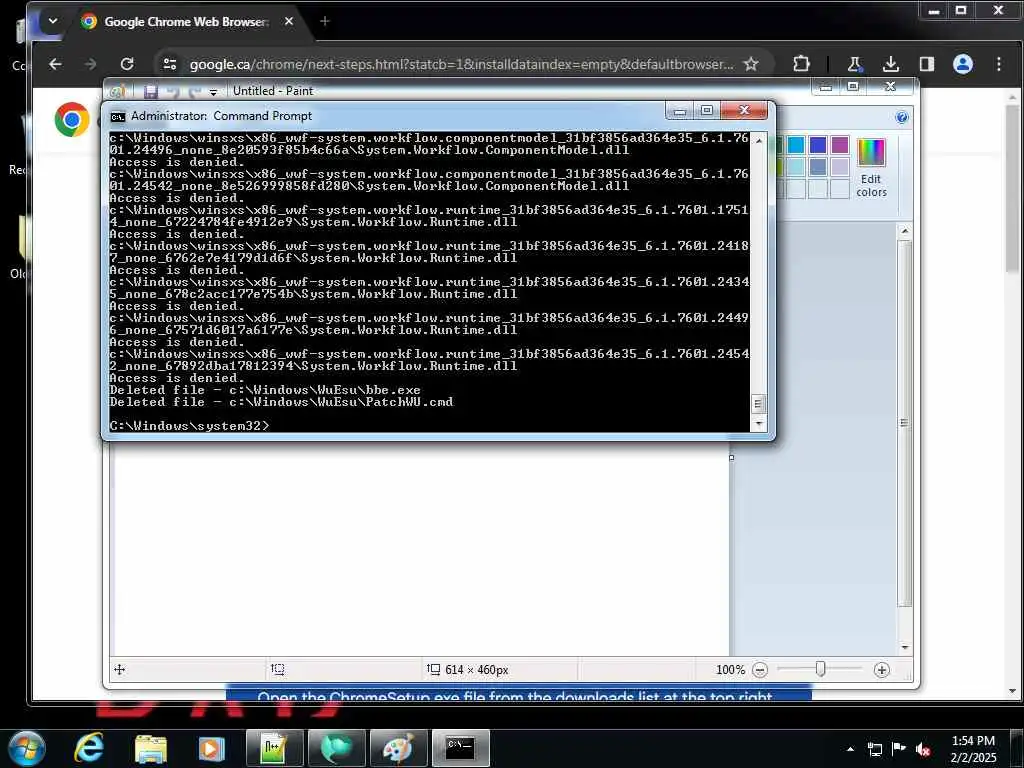Reload the Chrome page
Screen dimensions: 1024x768
point(127,64)
